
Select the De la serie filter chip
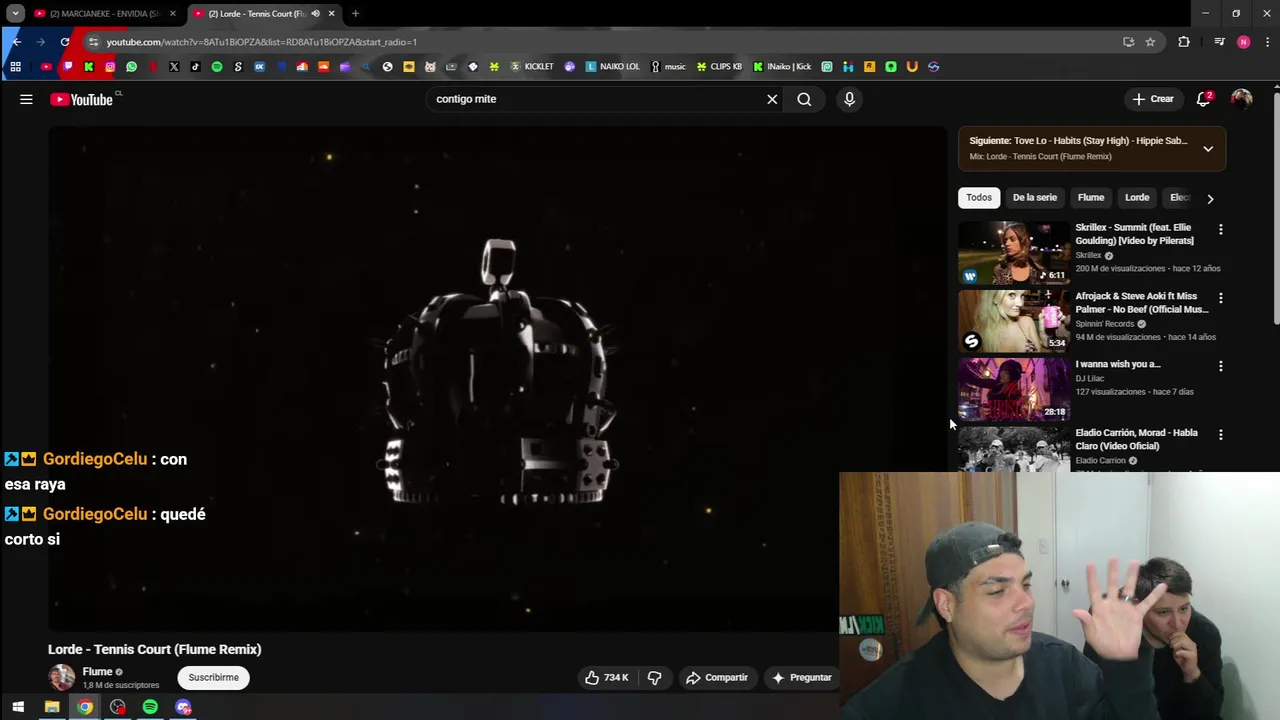pyautogui.click(x=1035, y=198)
